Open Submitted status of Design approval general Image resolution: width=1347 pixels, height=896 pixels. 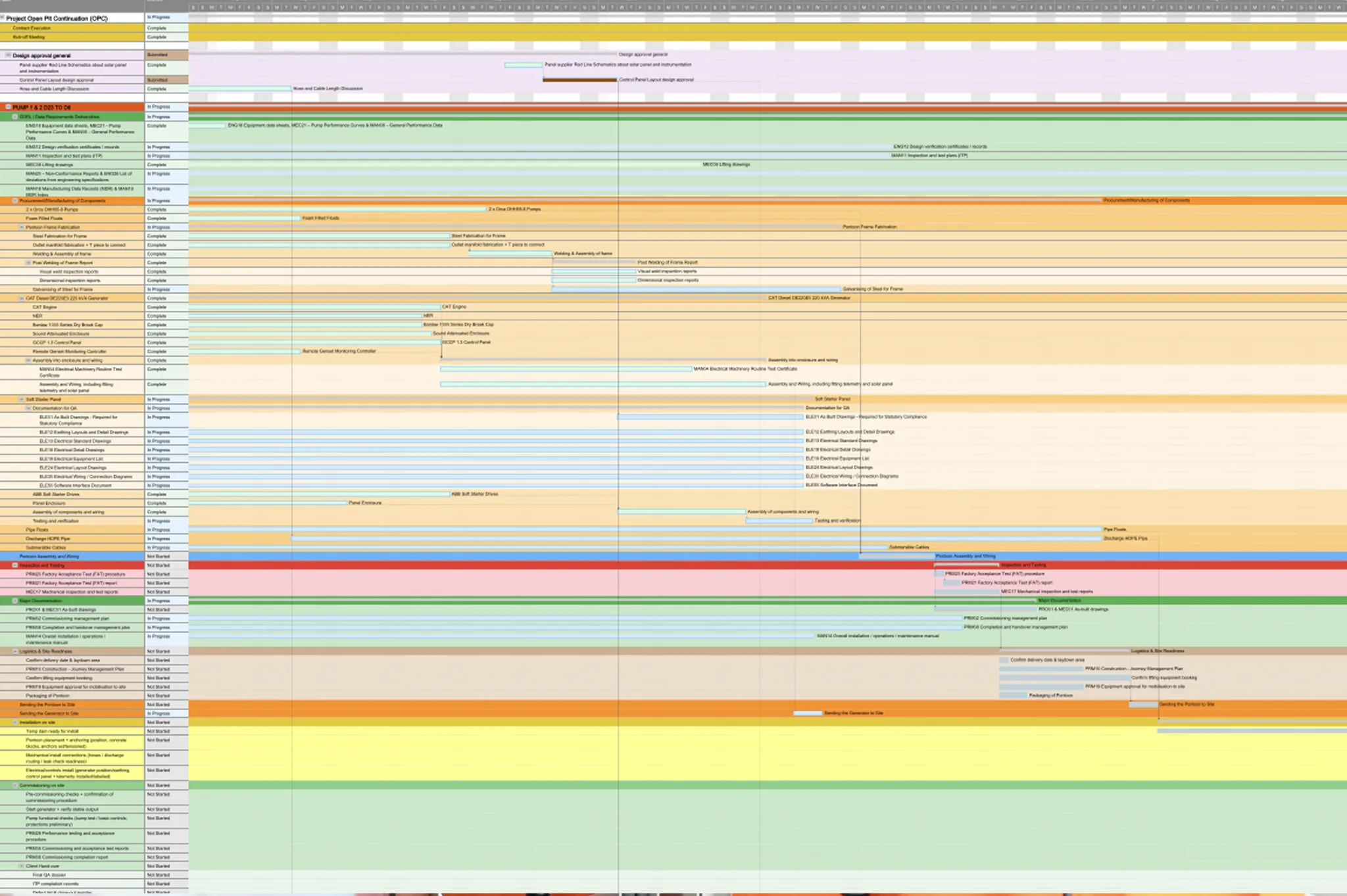[166, 55]
